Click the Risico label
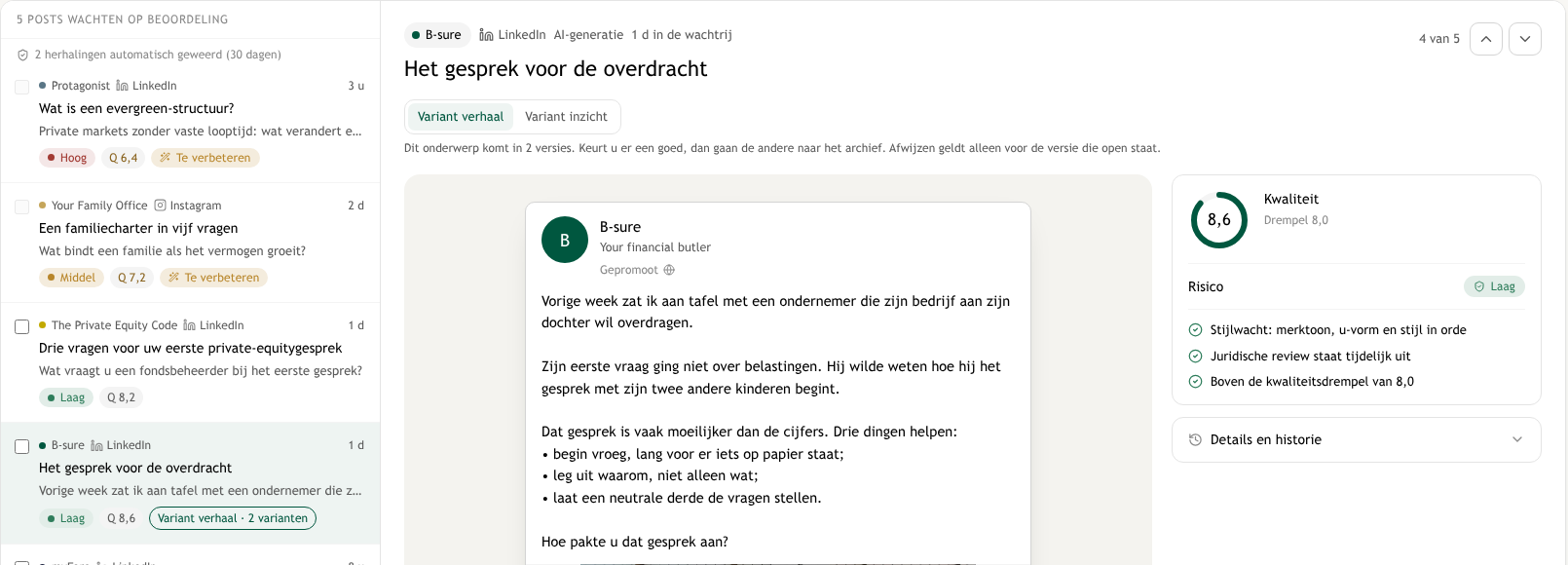Image resolution: width=1568 pixels, height=565 pixels. (x=1206, y=286)
